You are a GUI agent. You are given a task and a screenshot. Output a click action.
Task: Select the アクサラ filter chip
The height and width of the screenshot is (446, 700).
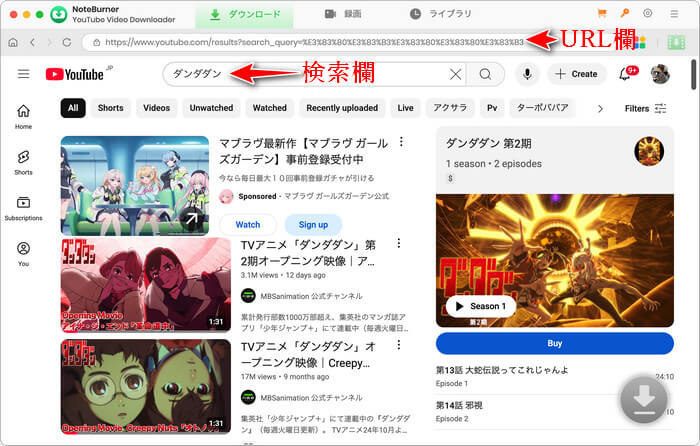pos(450,108)
